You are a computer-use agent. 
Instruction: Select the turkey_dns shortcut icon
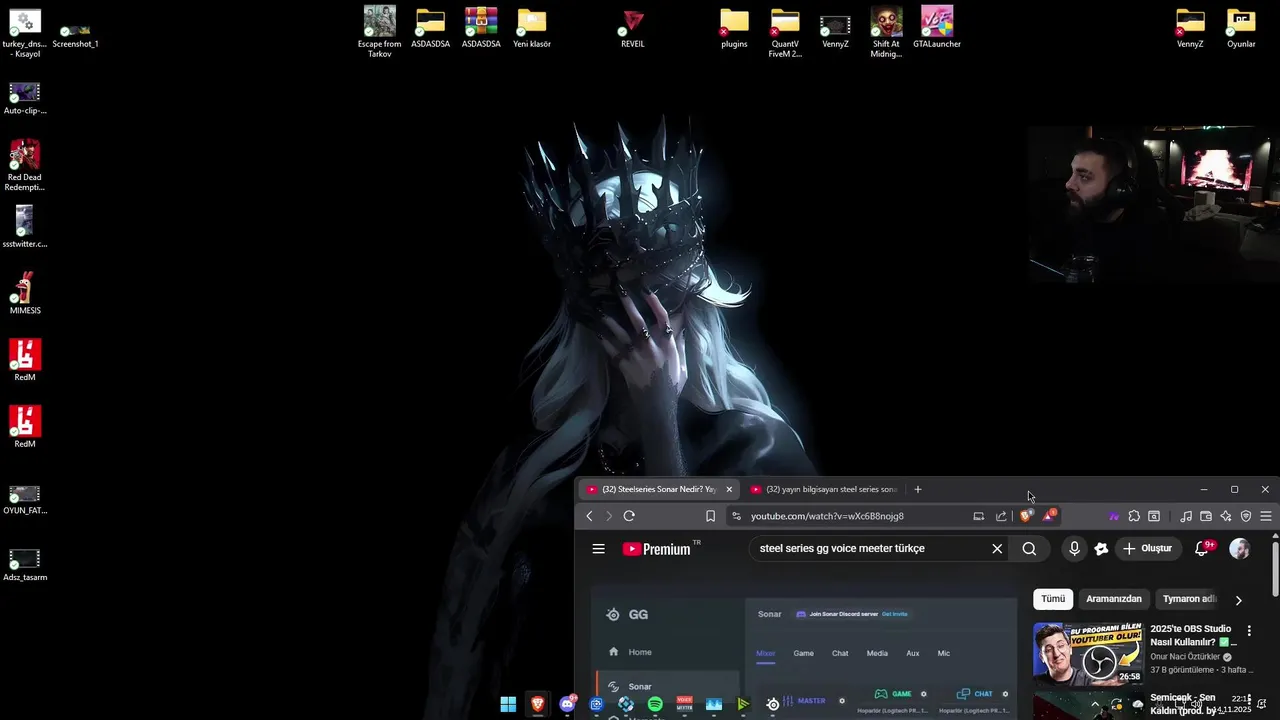click(25, 33)
